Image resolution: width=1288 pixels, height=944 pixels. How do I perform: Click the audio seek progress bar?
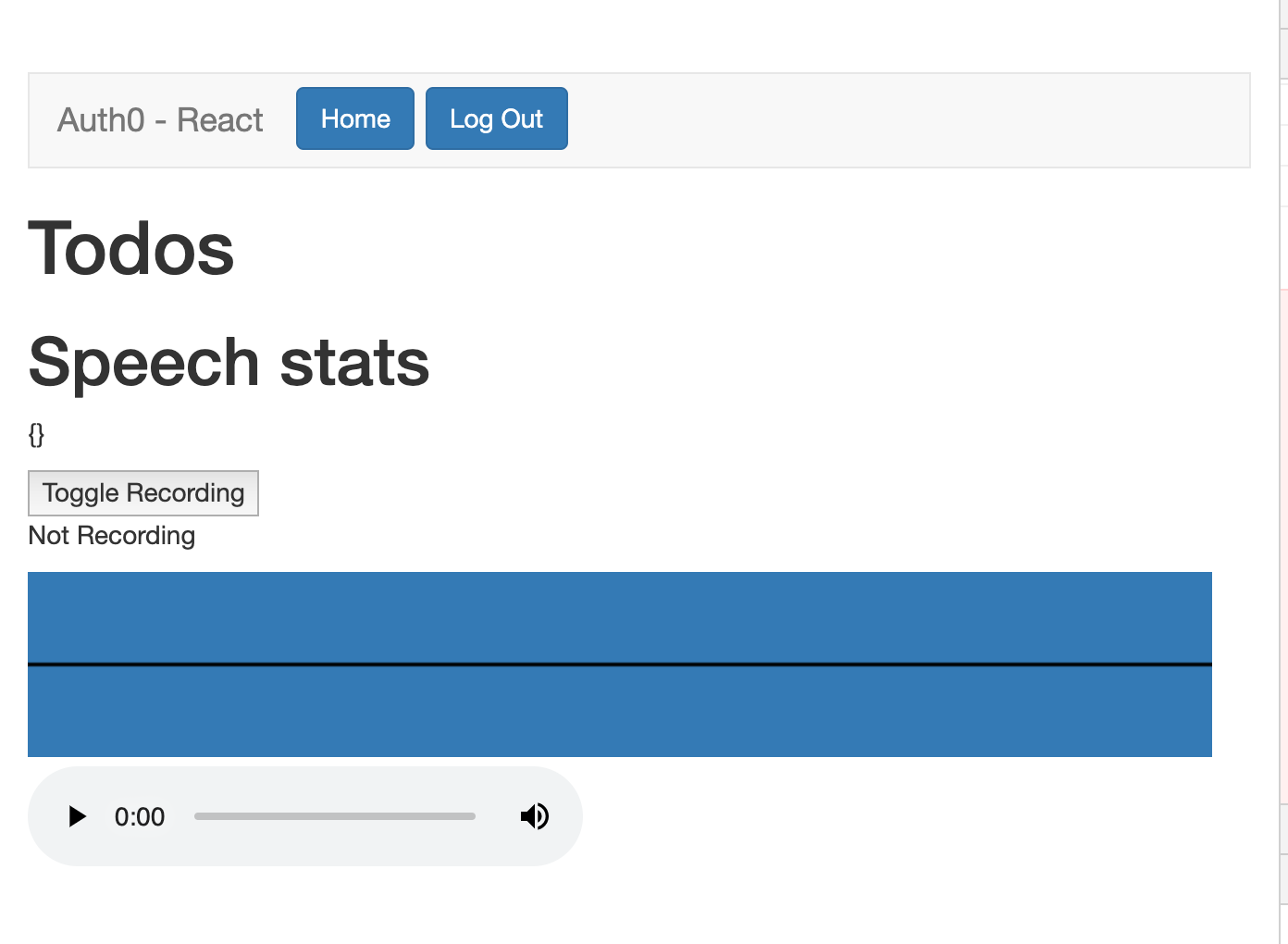334,816
